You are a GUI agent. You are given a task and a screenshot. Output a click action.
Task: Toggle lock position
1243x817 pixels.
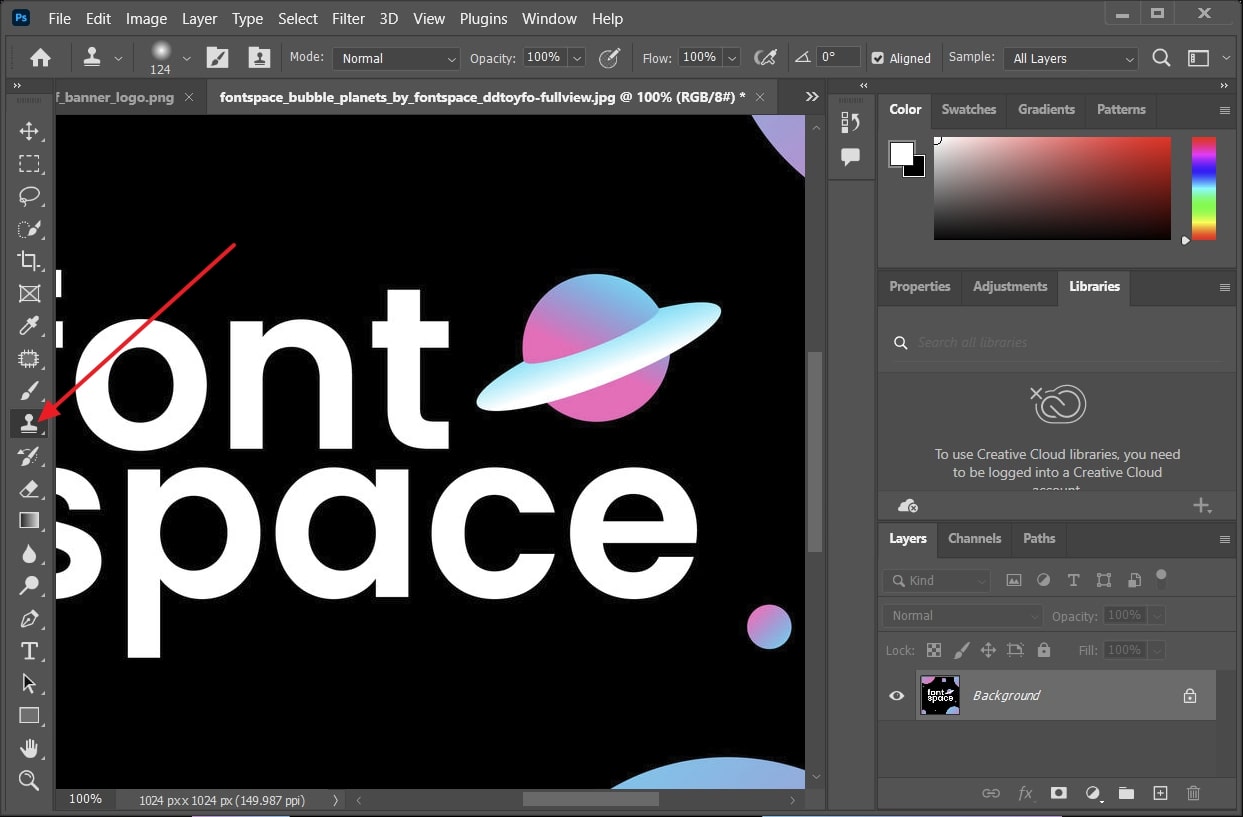click(988, 650)
